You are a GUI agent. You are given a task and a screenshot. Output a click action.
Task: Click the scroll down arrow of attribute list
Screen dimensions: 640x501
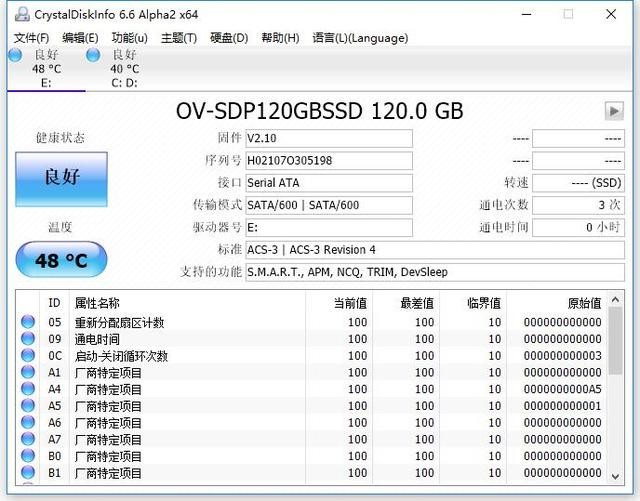[616, 477]
